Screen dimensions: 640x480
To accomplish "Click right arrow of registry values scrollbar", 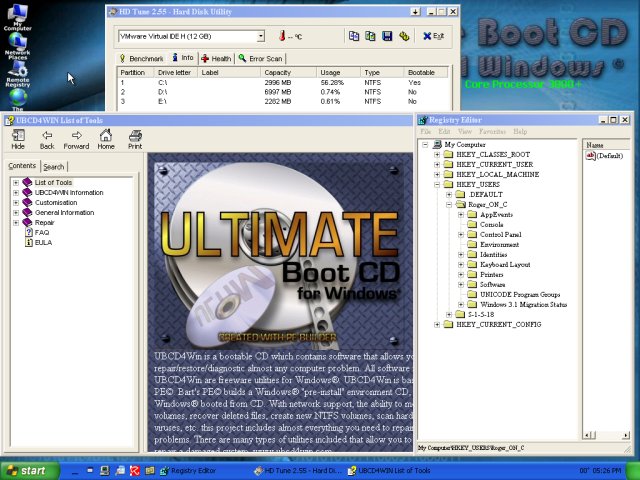I will (x=626, y=436).
